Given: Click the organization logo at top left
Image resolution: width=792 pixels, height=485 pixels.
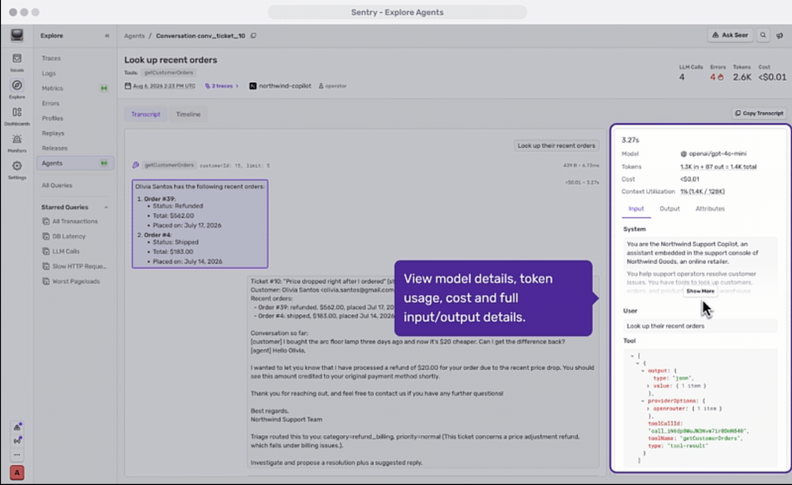Looking at the screenshot, I should click(x=17, y=35).
